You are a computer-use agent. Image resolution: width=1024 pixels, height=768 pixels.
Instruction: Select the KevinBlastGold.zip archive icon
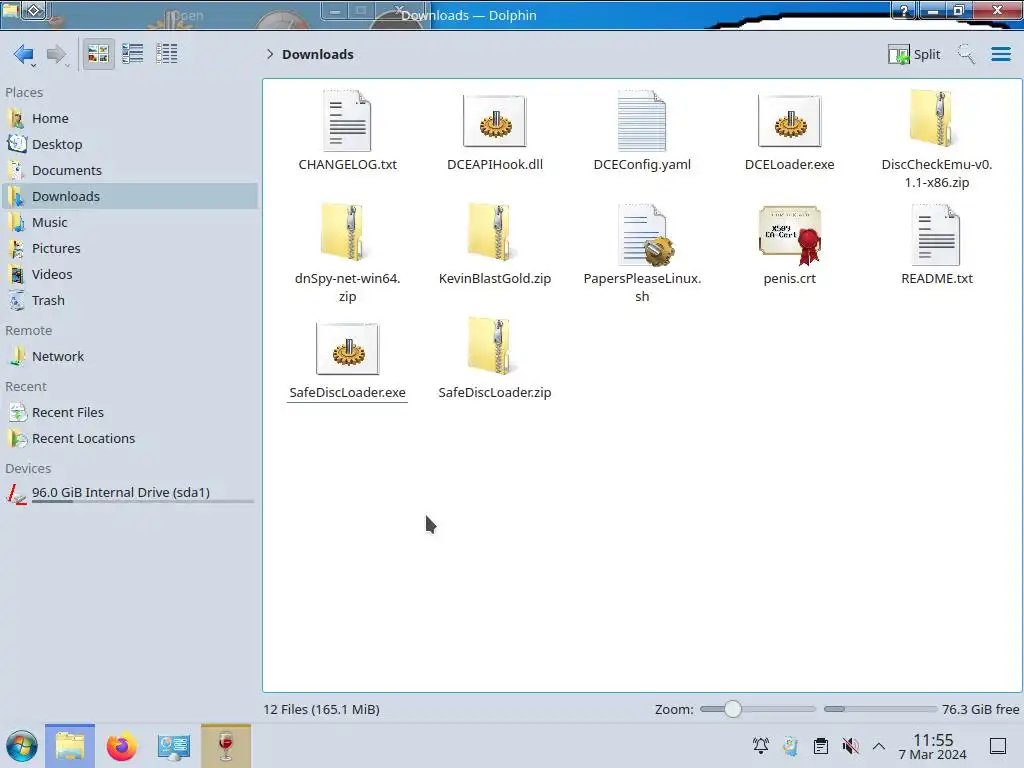pos(494,233)
